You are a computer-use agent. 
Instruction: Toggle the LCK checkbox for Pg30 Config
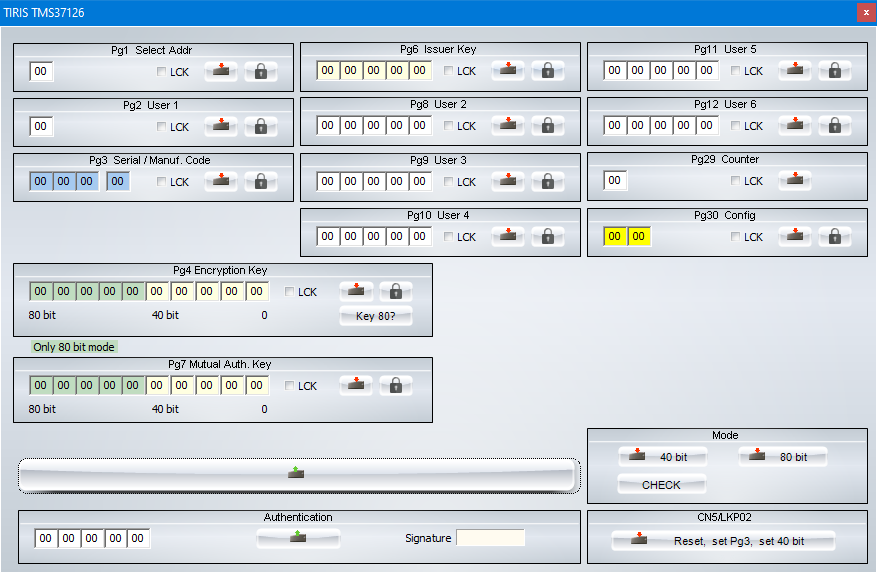(735, 236)
